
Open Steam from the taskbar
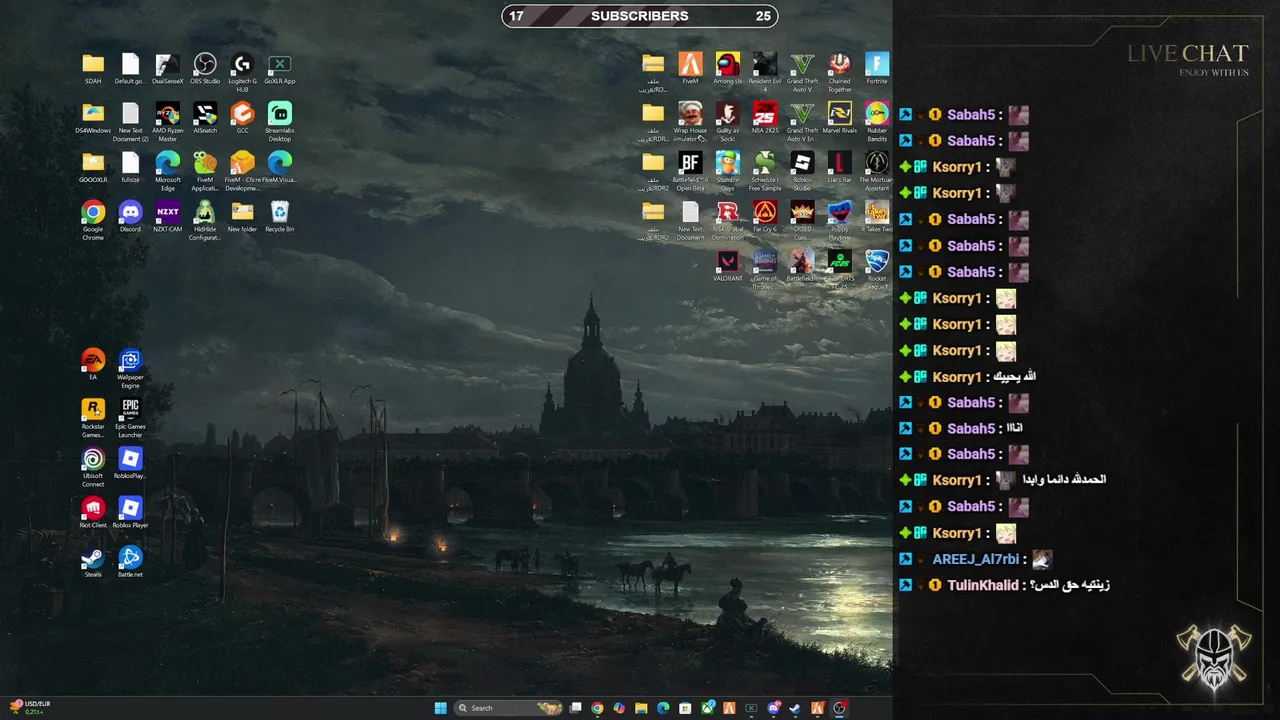(795, 708)
